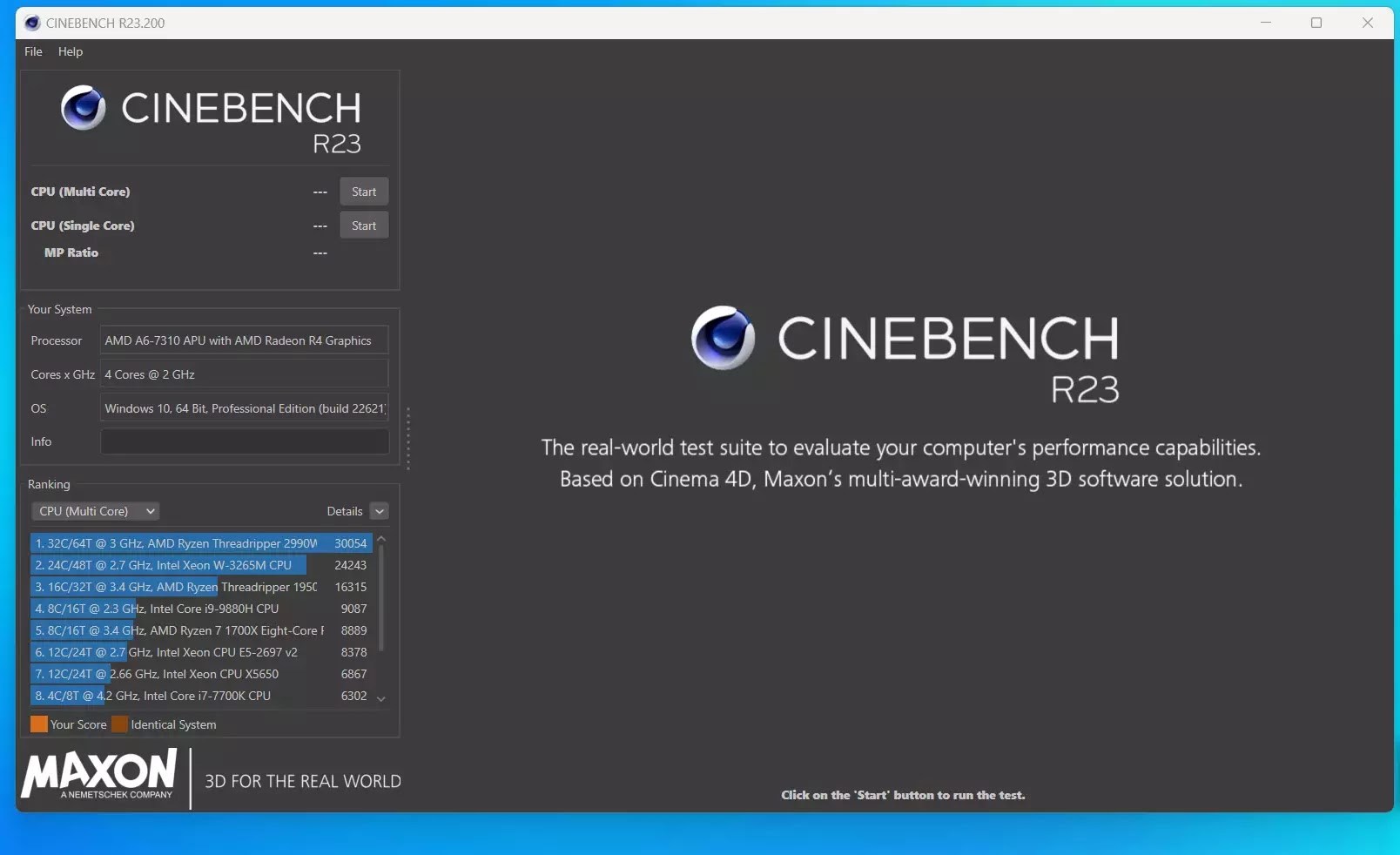Start the CPU (Single Core) test
1400x855 pixels.
coord(364,226)
